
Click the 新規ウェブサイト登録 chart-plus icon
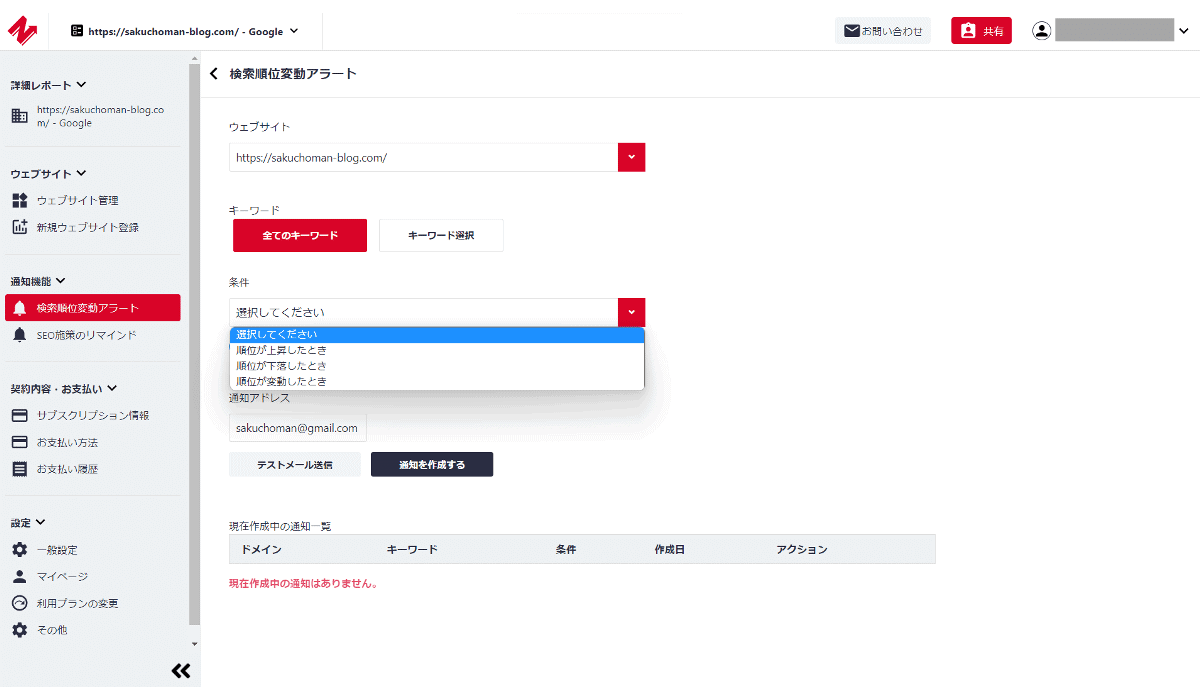pos(20,228)
